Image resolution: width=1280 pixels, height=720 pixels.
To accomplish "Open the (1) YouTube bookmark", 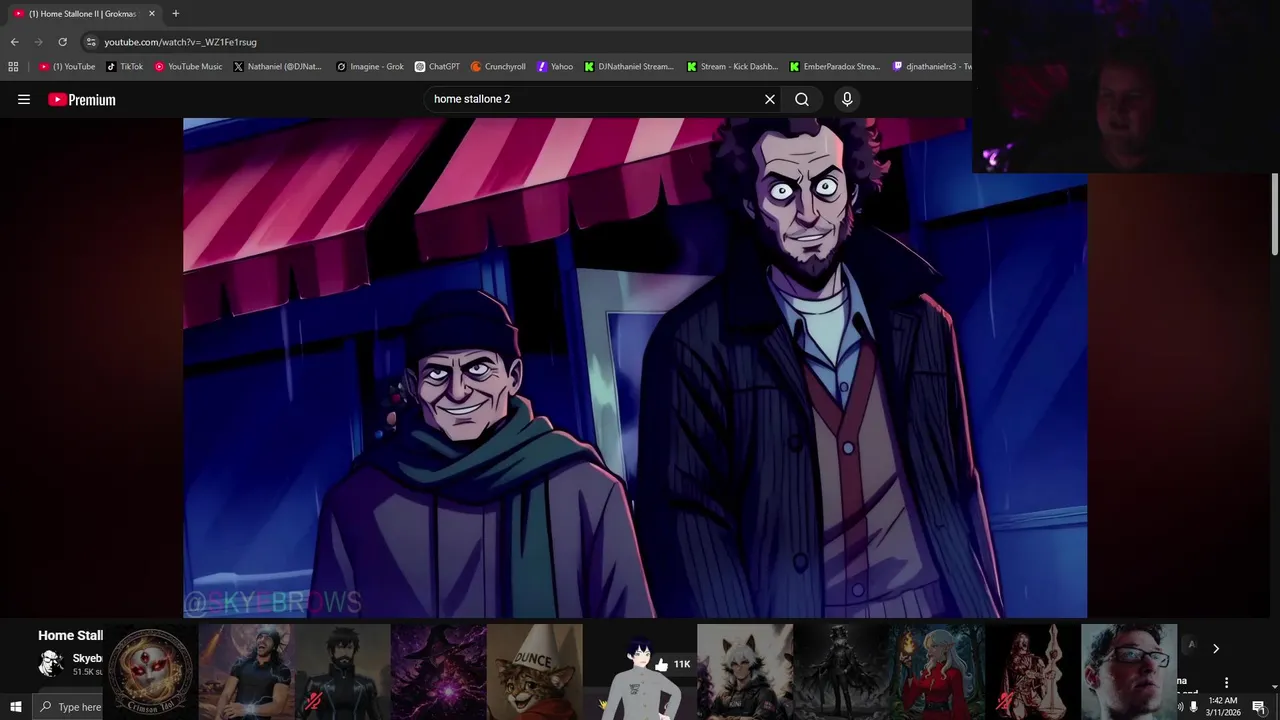I will 67,67.
